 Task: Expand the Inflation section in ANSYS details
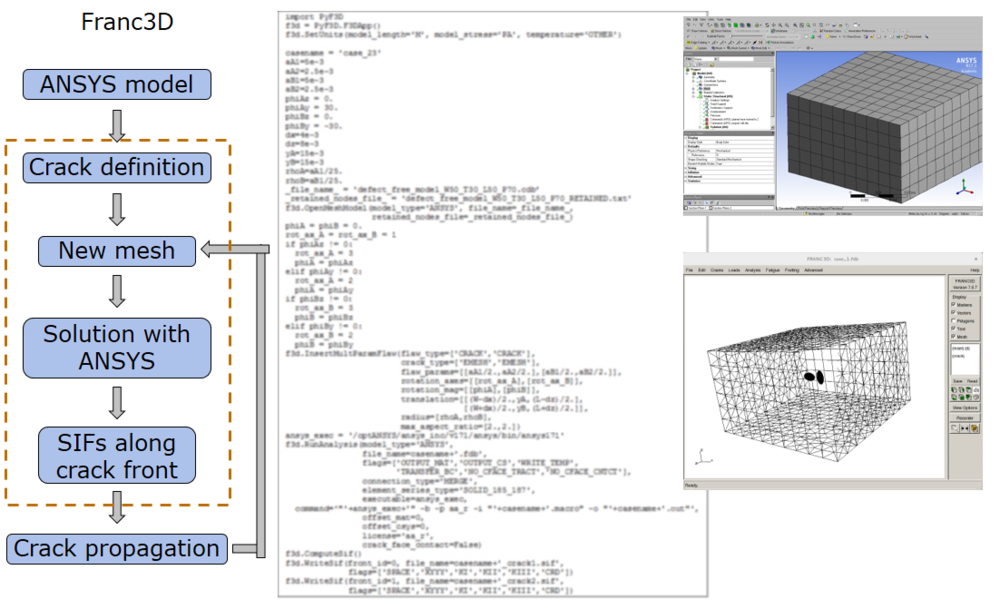pos(686,172)
